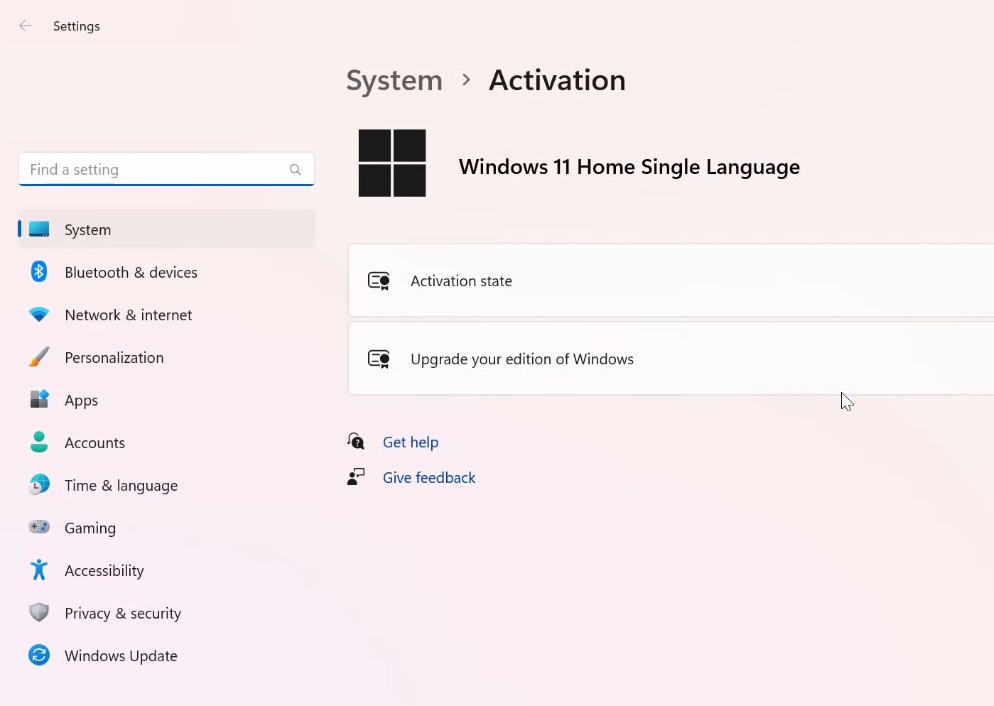
Task: Open Accessibility settings icon
Action: coord(38,570)
